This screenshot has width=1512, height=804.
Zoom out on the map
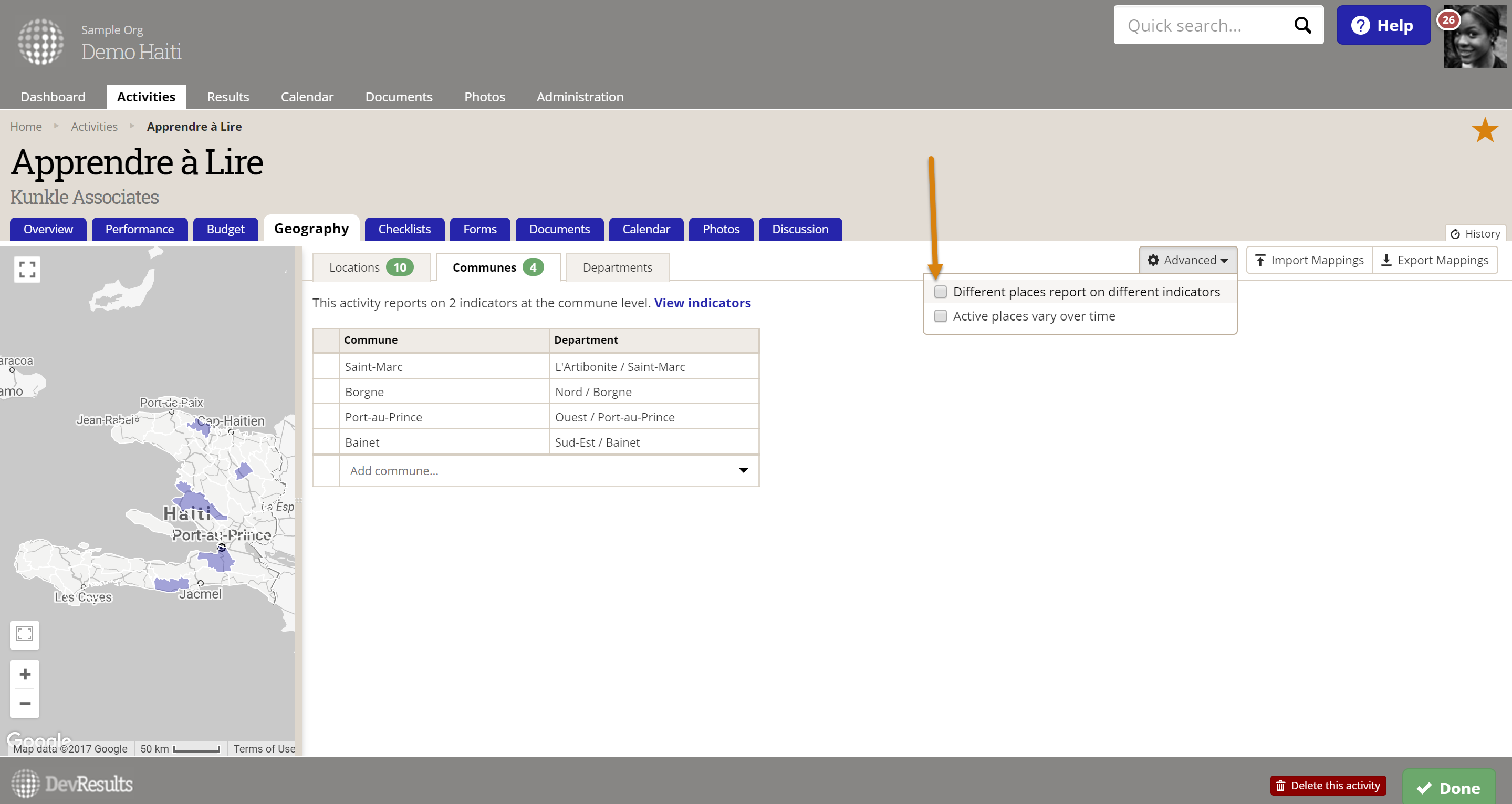(25, 703)
